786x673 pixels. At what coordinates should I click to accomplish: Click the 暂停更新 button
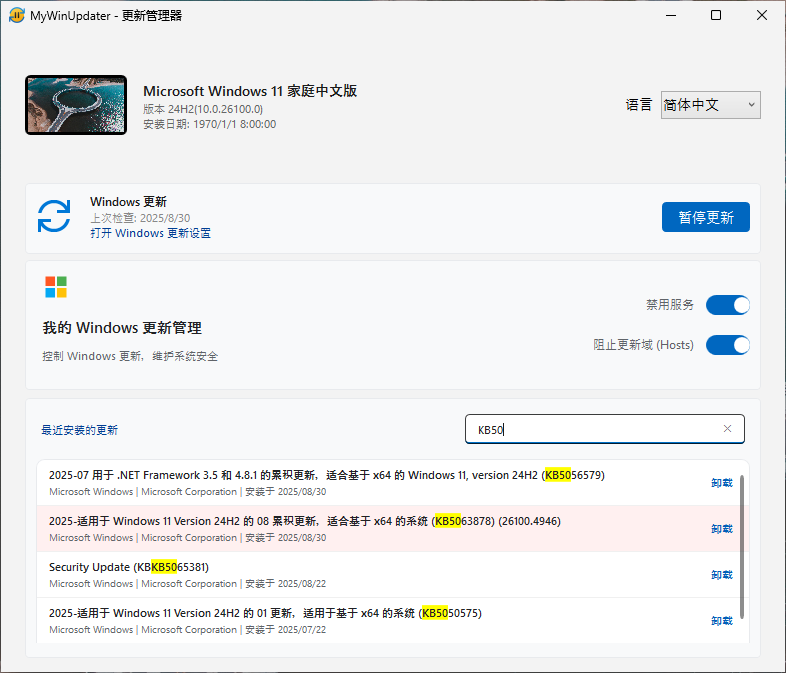click(x=706, y=217)
